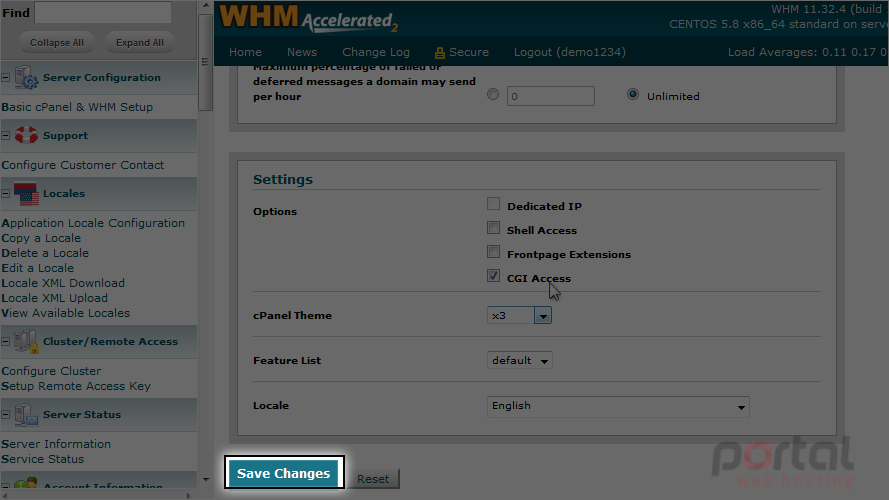The height and width of the screenshot is (500, 889).
Task: Open the Change Log menu item
Action: 375,52
